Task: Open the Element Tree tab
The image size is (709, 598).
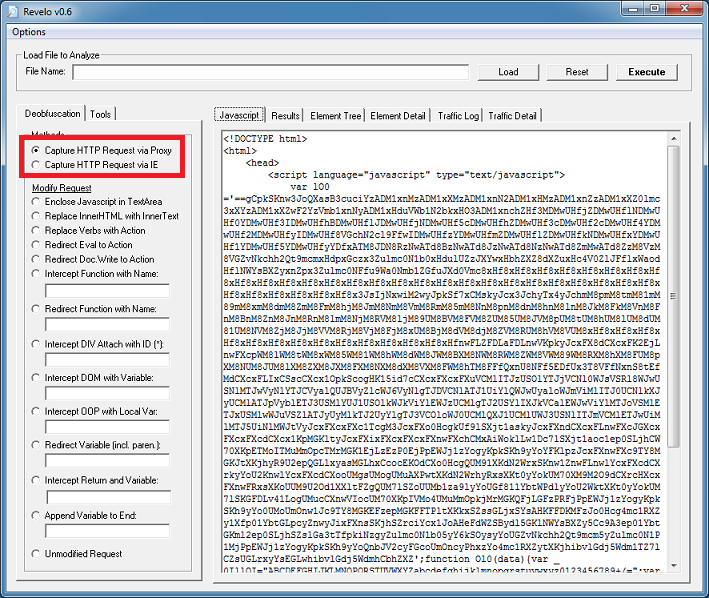Action: [x=336, y=116]
